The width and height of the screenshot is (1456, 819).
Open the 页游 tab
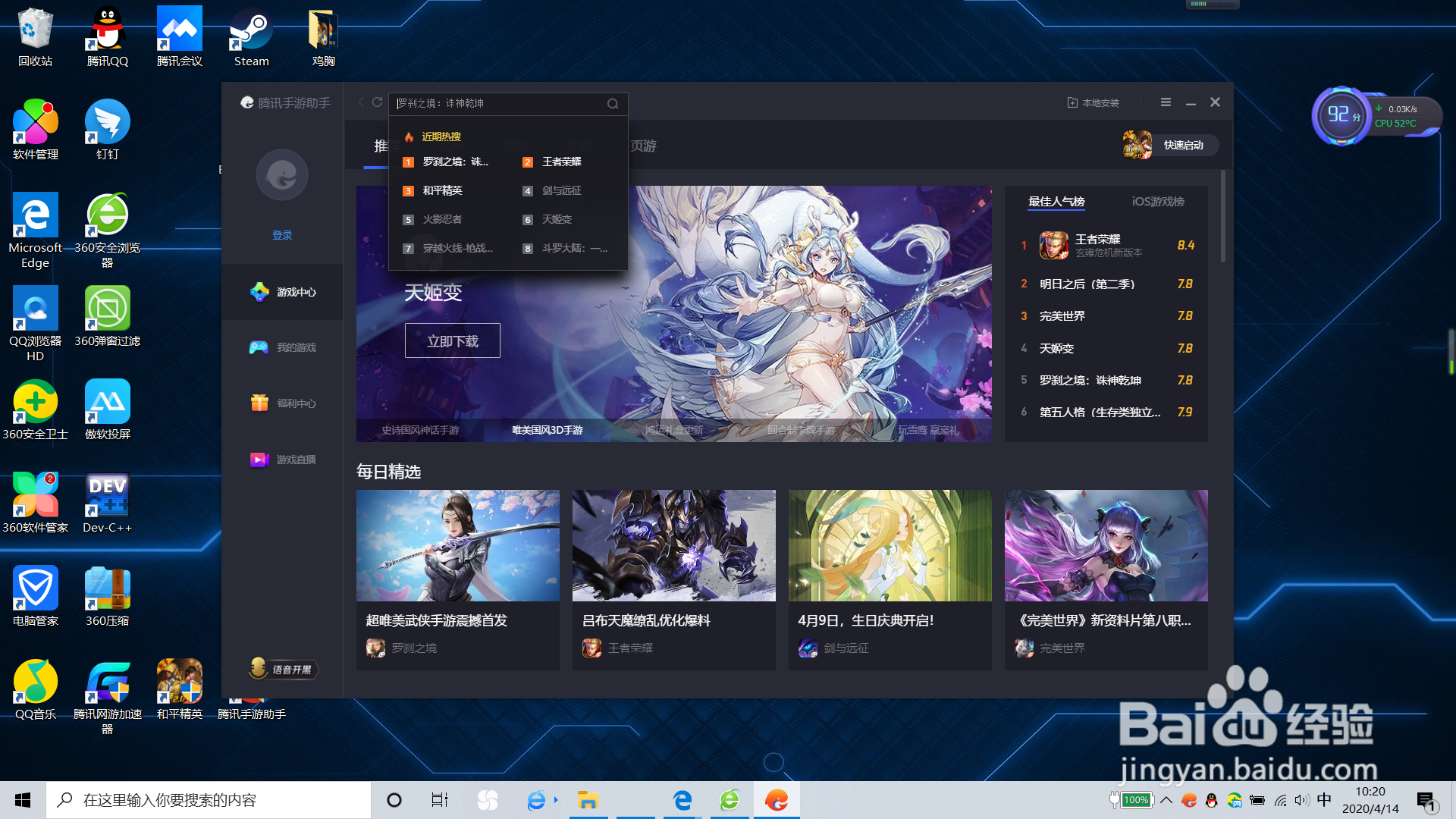[643, 146]
